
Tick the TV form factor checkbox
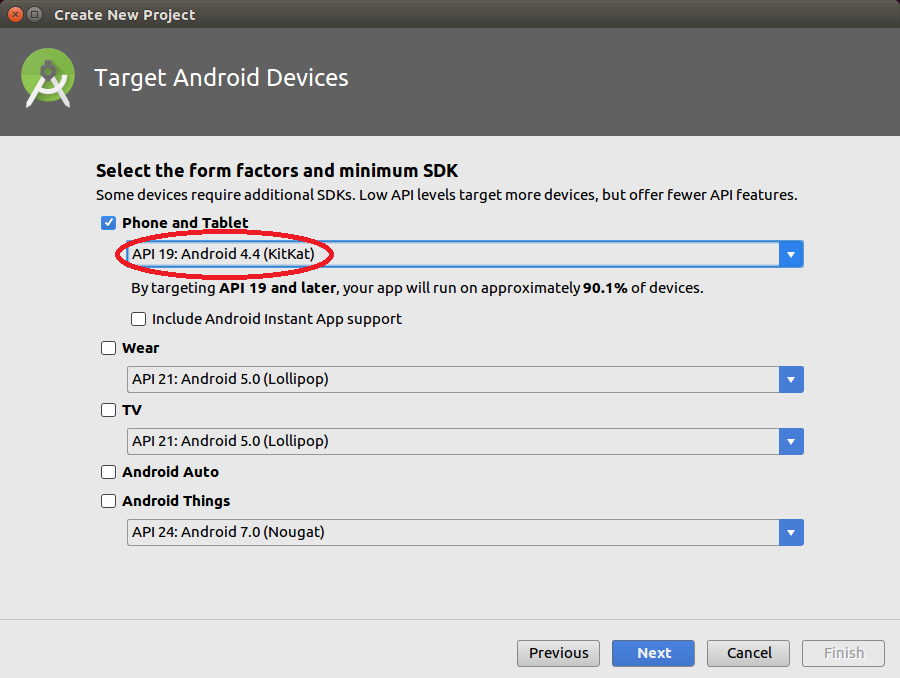pyautogui.click(x=108, y=410)
